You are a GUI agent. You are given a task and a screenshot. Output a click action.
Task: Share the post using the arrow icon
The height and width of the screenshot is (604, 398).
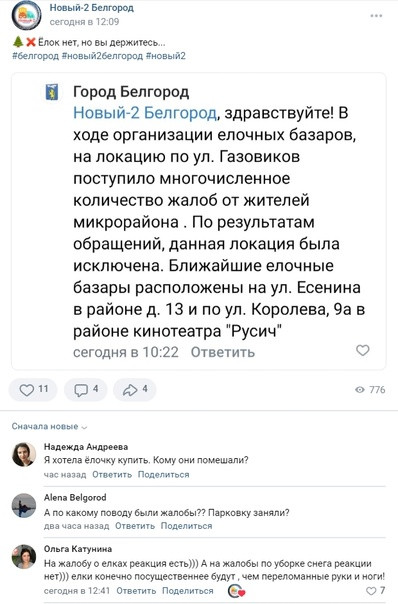134,390
